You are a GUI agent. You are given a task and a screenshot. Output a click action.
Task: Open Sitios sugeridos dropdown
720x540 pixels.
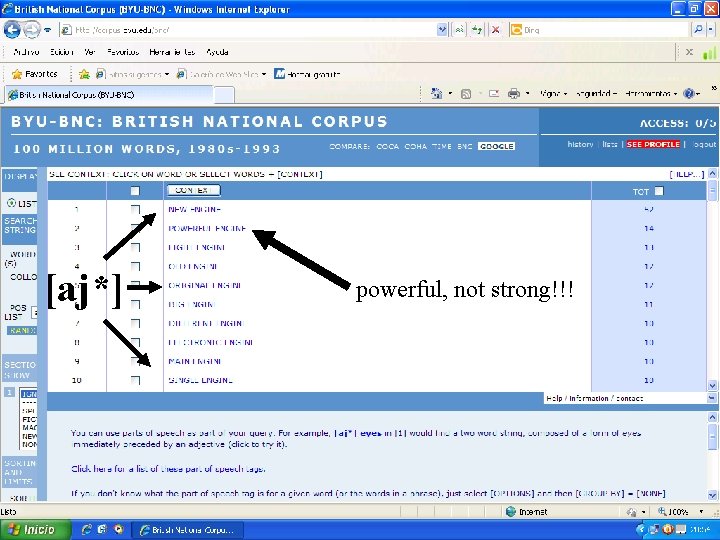[133, 74]
